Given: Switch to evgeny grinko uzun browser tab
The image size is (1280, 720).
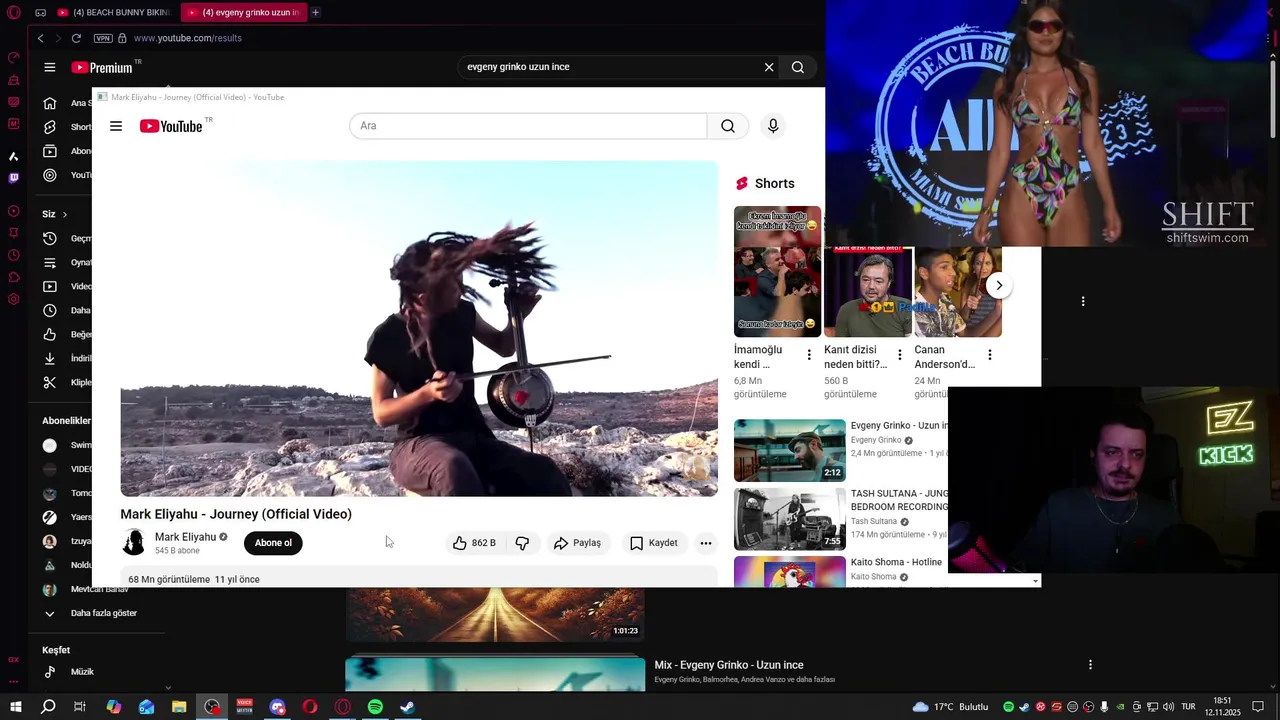Looking at the screenshot, I should (x=243, y=12).
